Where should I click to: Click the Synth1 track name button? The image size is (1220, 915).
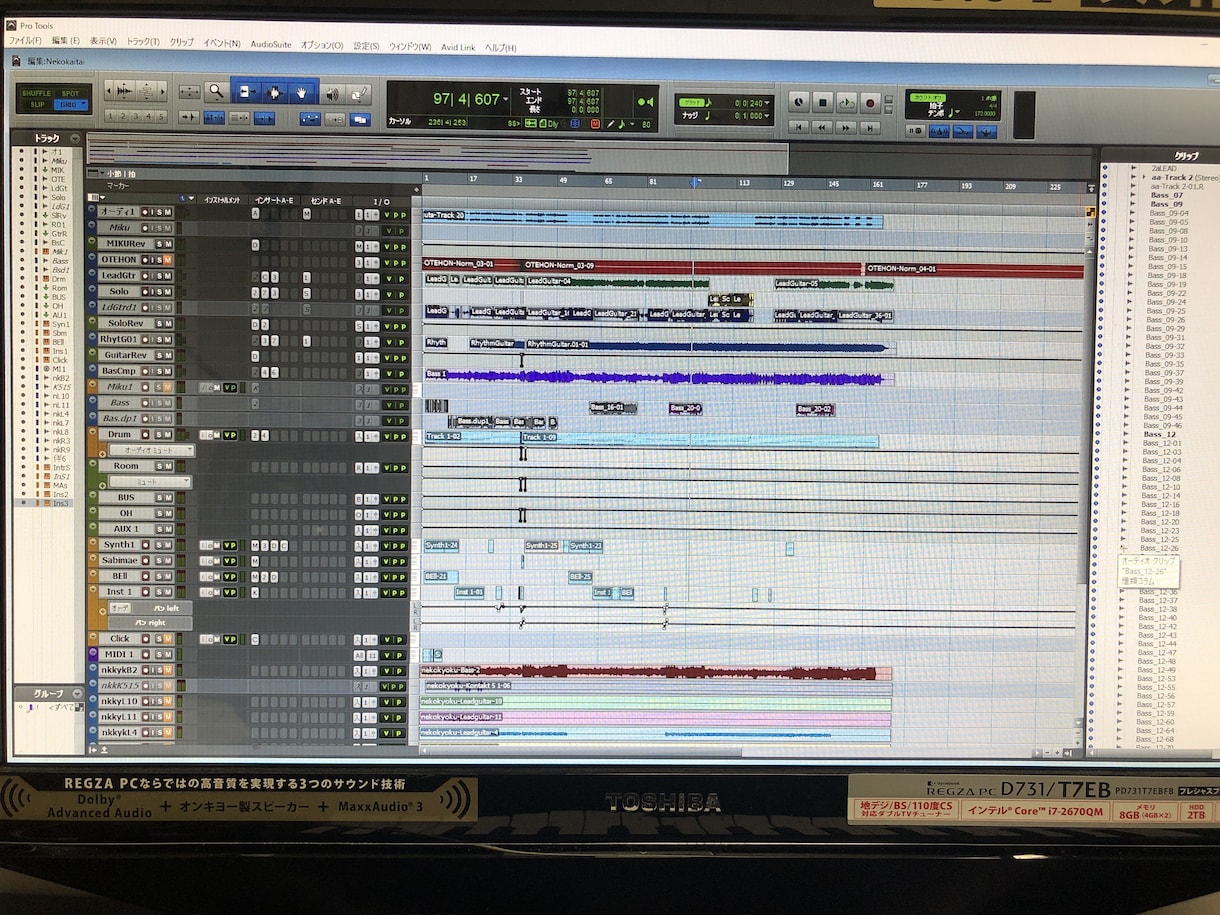tap(119, 545)
